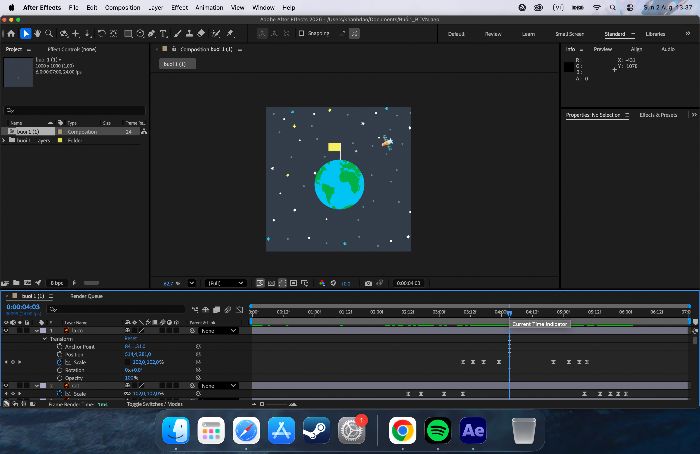The height and width of the screenshot is (454, 700).
Task: Open the Graph Editor icon
Action: point(240,309)
